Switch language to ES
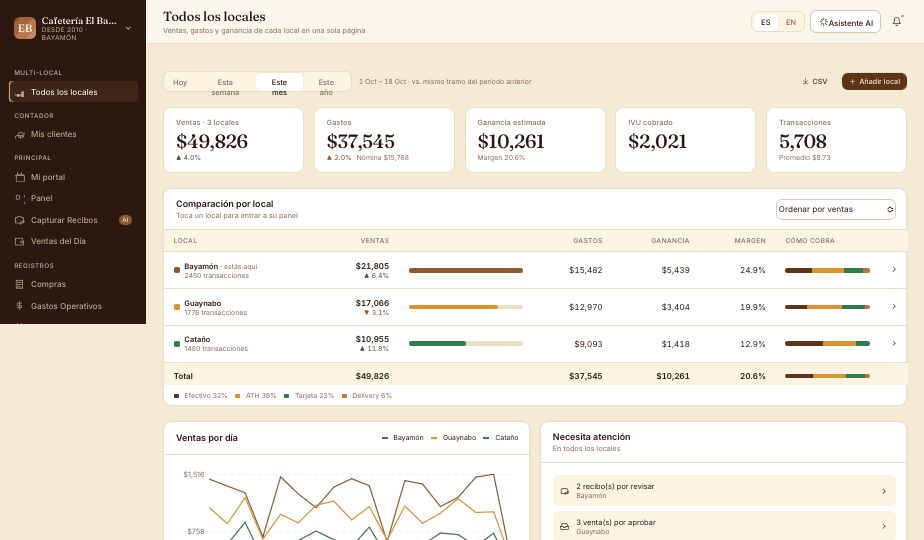924x540 pixels. (x=765, y=22)
